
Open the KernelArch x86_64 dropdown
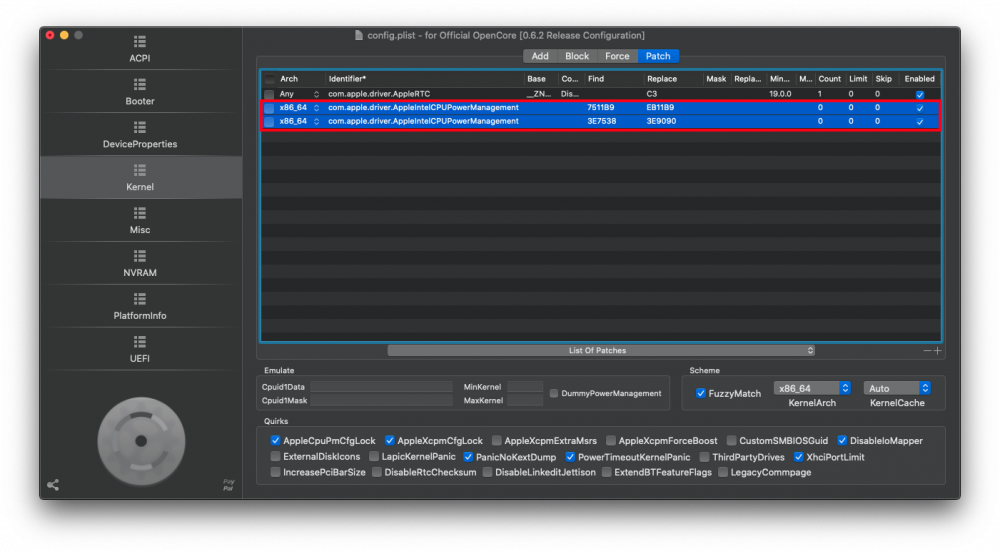pyautogui.click(x=812, y=388)
